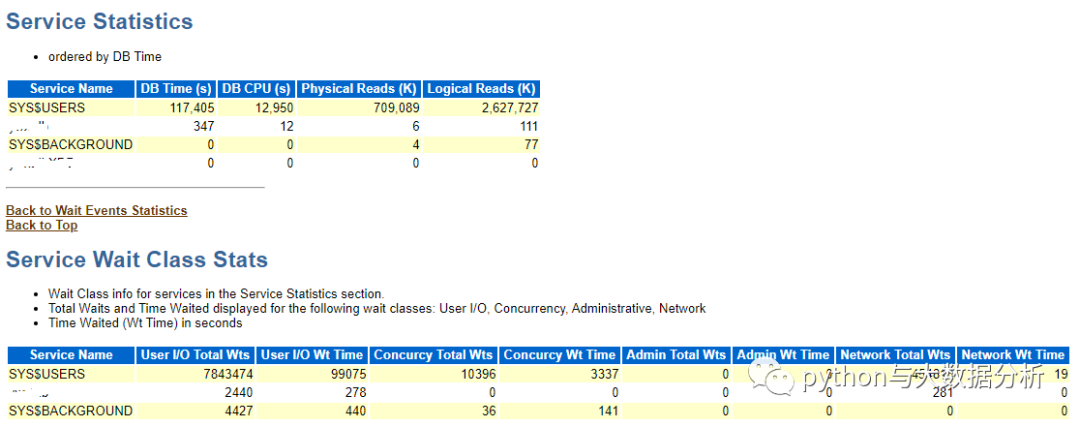Click the Physical Reads (K) column header
1080x427 pixels.
(x=359, y=89)
